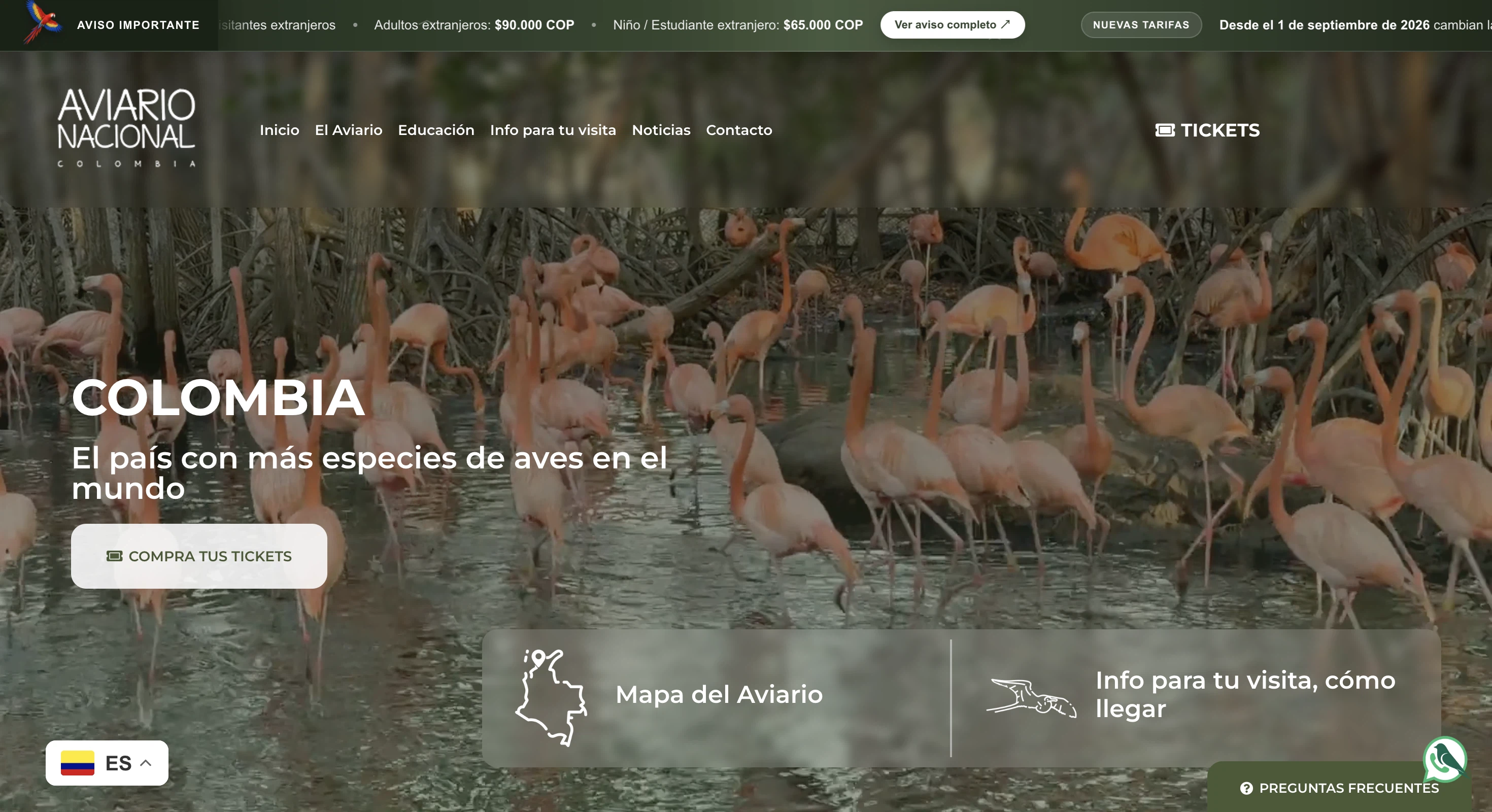Click 'Desde el 1 de septiembre de 2026' text

point(1324,25)
